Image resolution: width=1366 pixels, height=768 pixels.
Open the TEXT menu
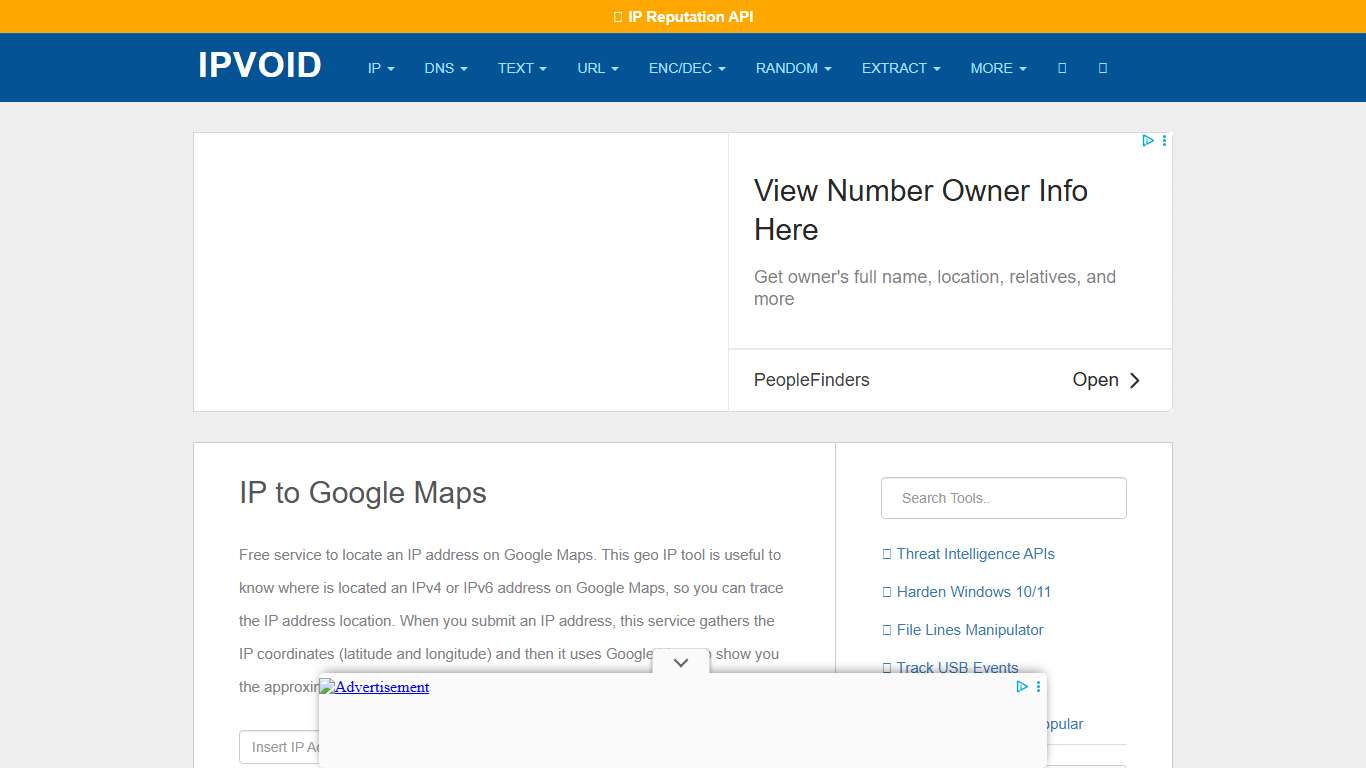coord(522,68)
